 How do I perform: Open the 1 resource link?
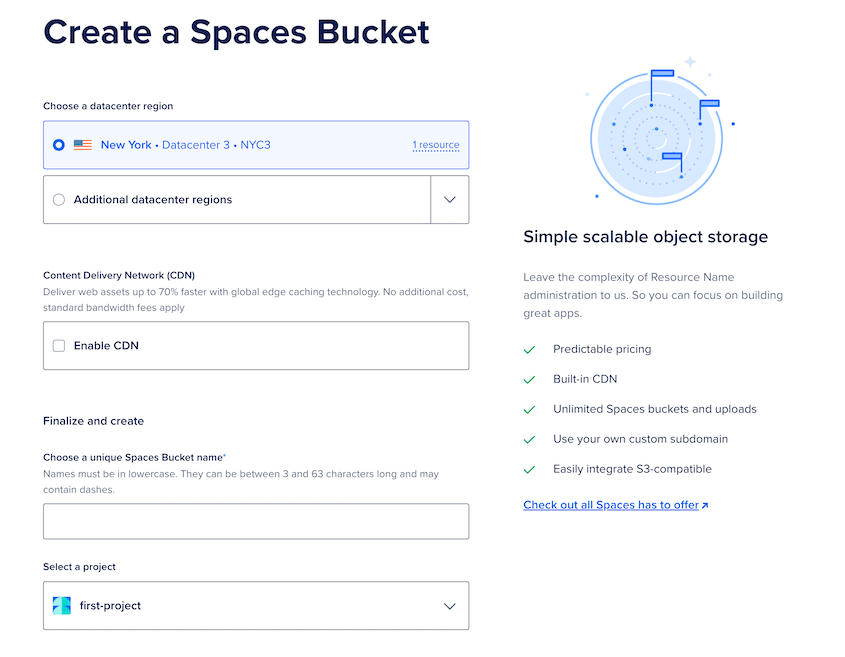(x=436, y=145)
